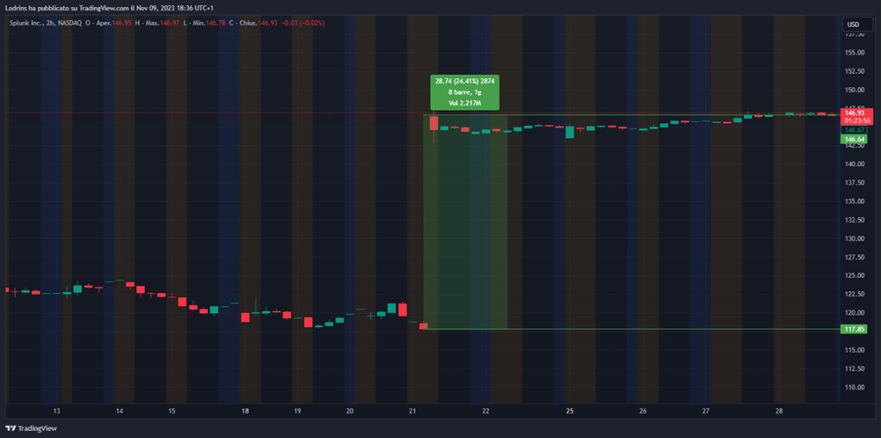Click the large green candle near the 25th
This screenshot has width=882, height=438.
click(x=570, y=132)
